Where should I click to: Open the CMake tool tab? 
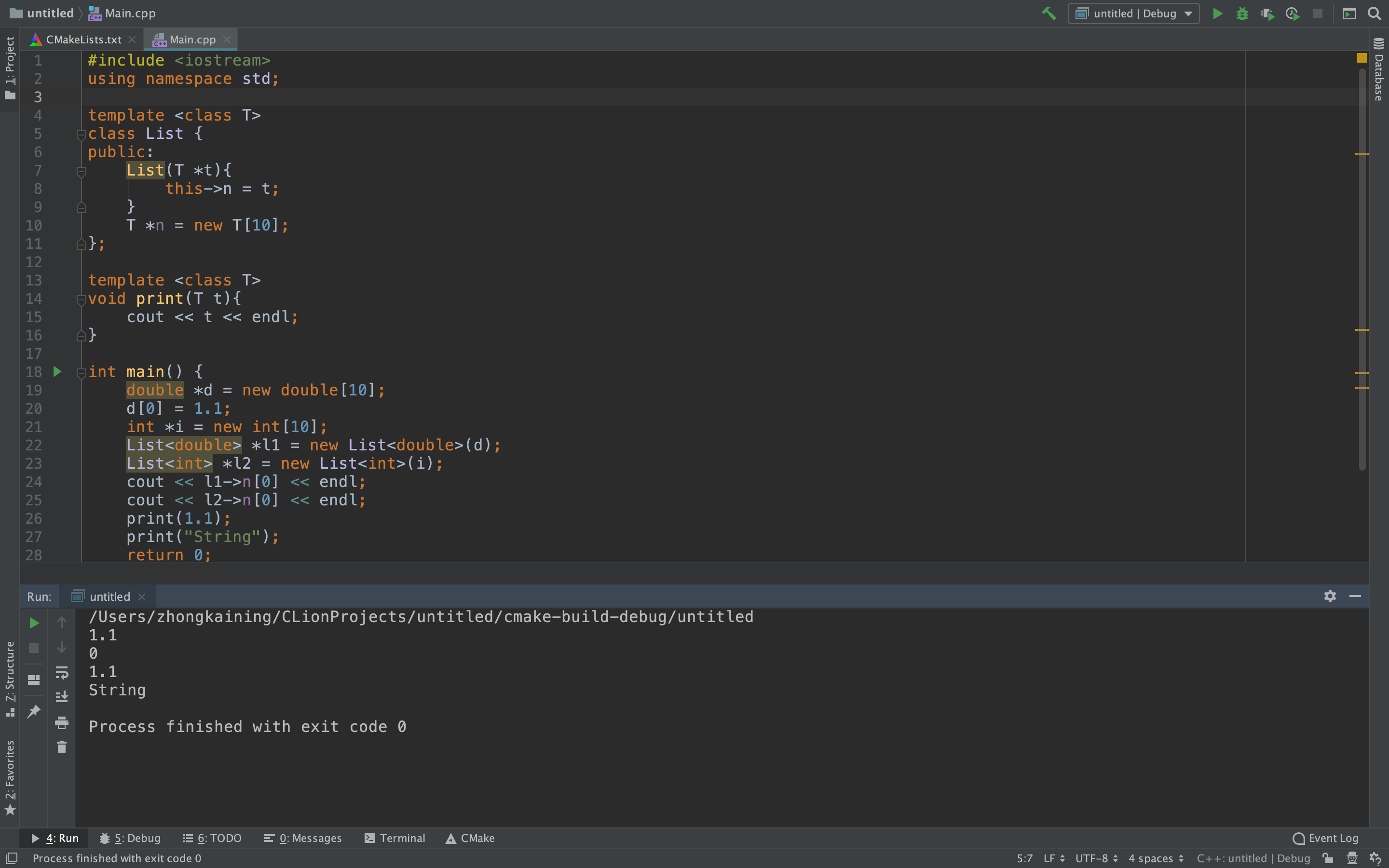pos(470,838)
